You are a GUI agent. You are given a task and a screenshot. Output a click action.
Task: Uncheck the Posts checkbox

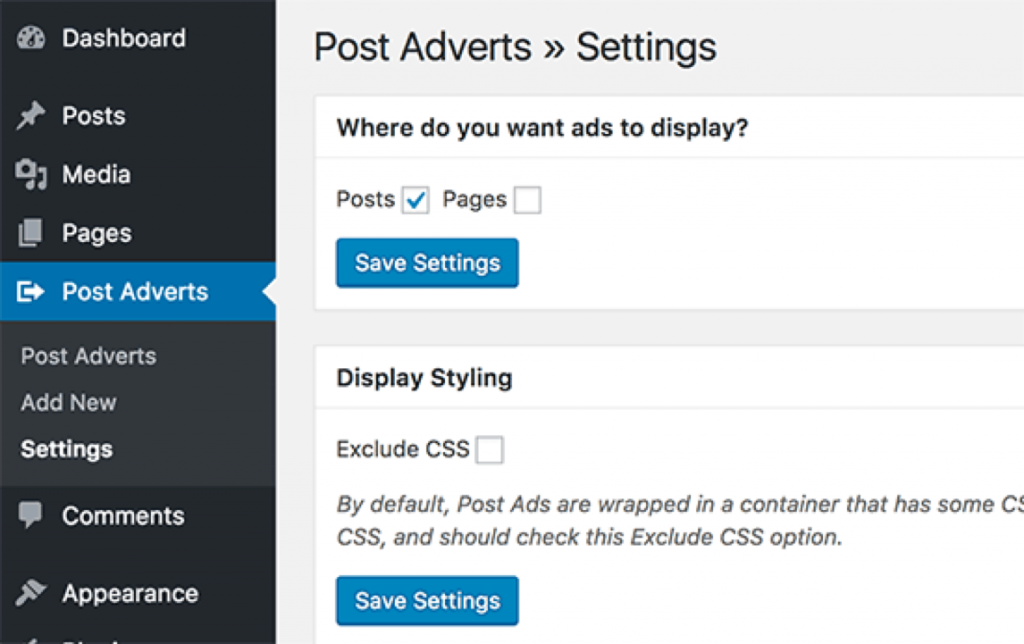[x=415, y=200]
